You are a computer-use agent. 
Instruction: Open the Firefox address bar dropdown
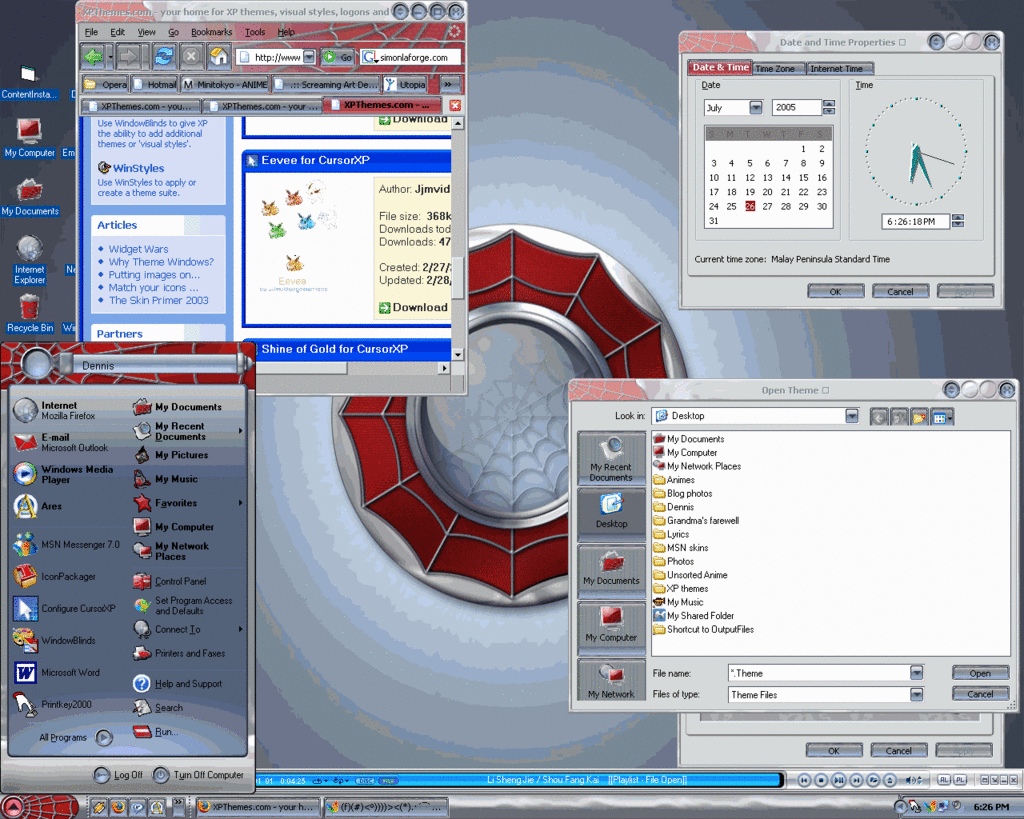[x=310, y=57]
